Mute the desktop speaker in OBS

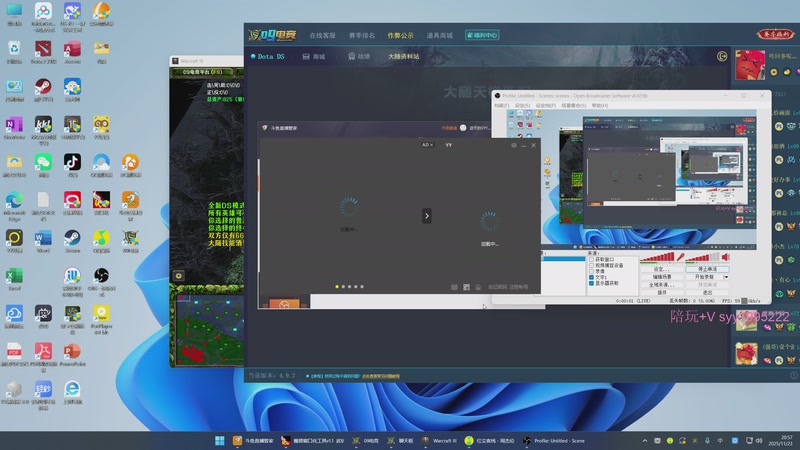click(x=726, y=257)
